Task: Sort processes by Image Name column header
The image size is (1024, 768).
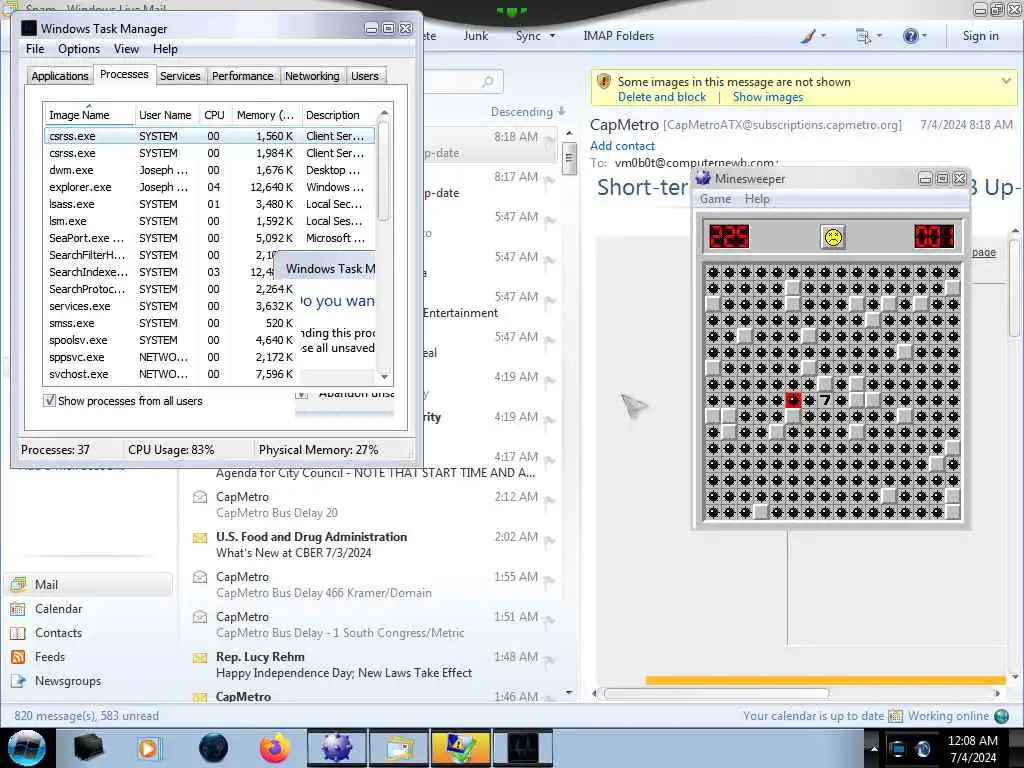Action: click(89, 115)
